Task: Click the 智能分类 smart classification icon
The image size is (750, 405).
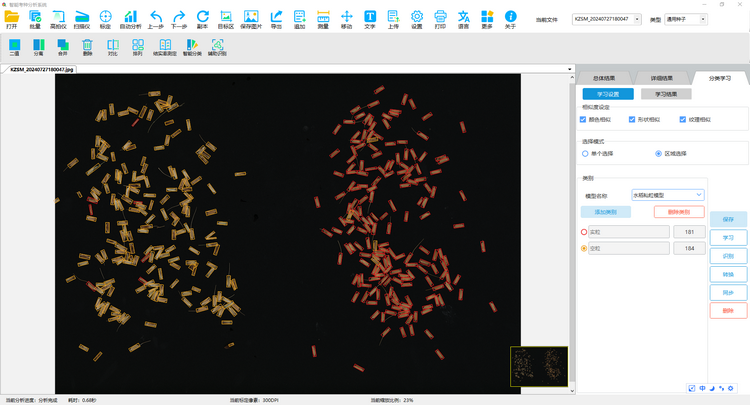Action: (x=192, y=46)
